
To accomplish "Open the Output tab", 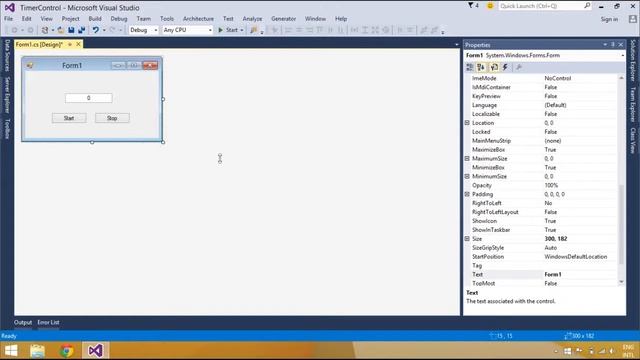I will [x=23, y=322].
